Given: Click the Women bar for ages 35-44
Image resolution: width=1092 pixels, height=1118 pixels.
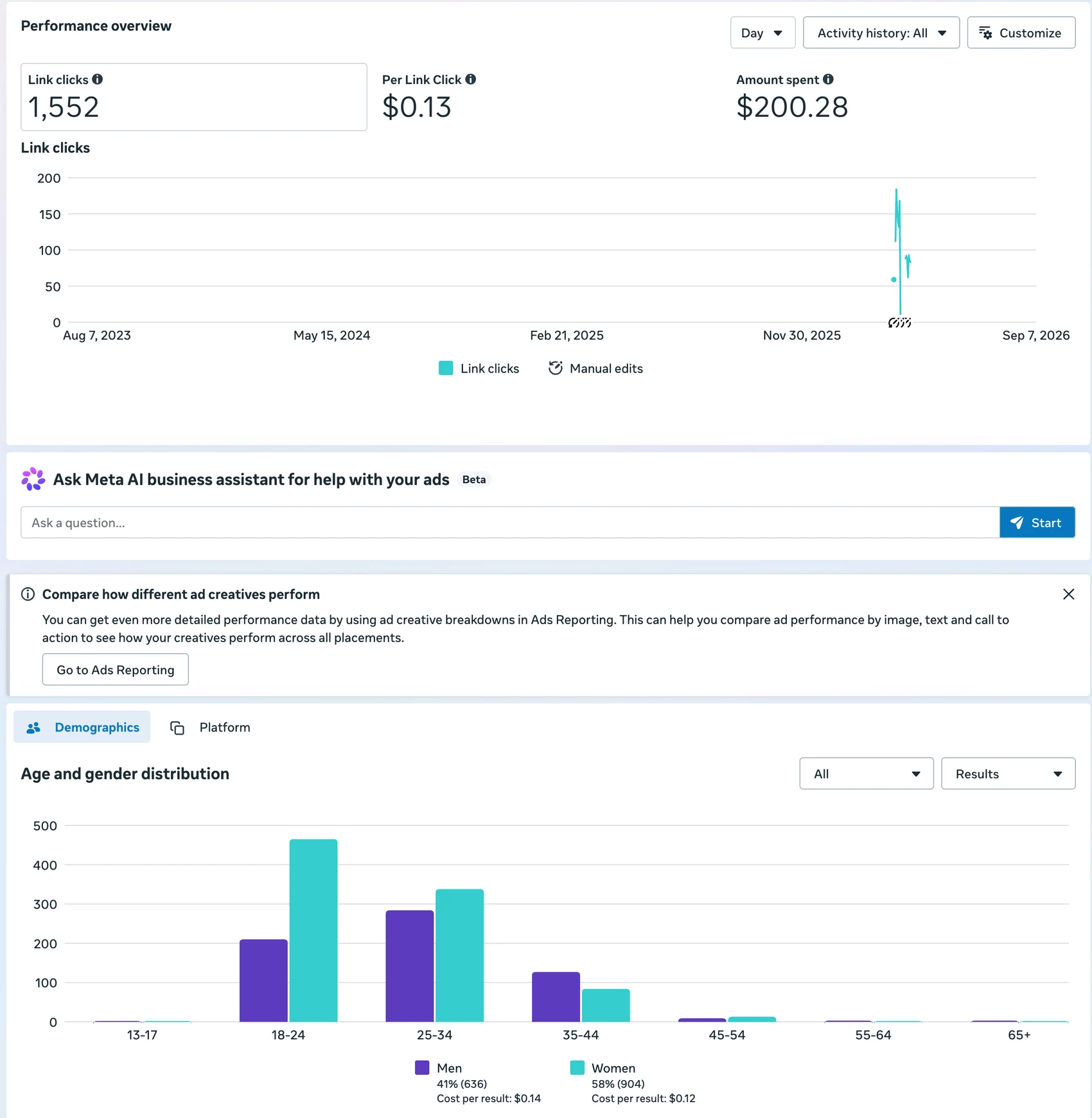Looking at the screenshot, I should point(606,1006).
